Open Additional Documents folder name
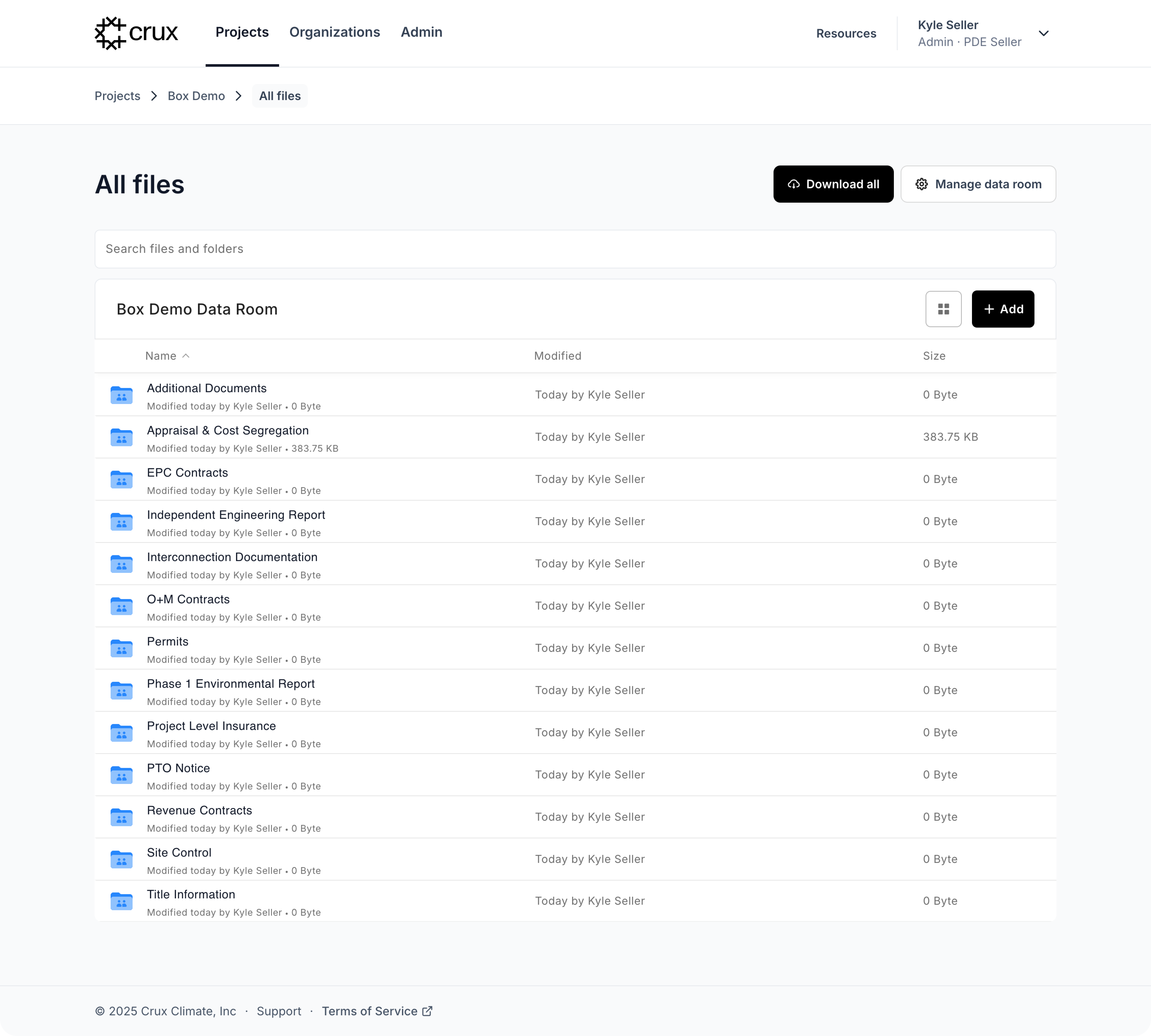This screenshot has width=1151, height=1036. (207, 388)
